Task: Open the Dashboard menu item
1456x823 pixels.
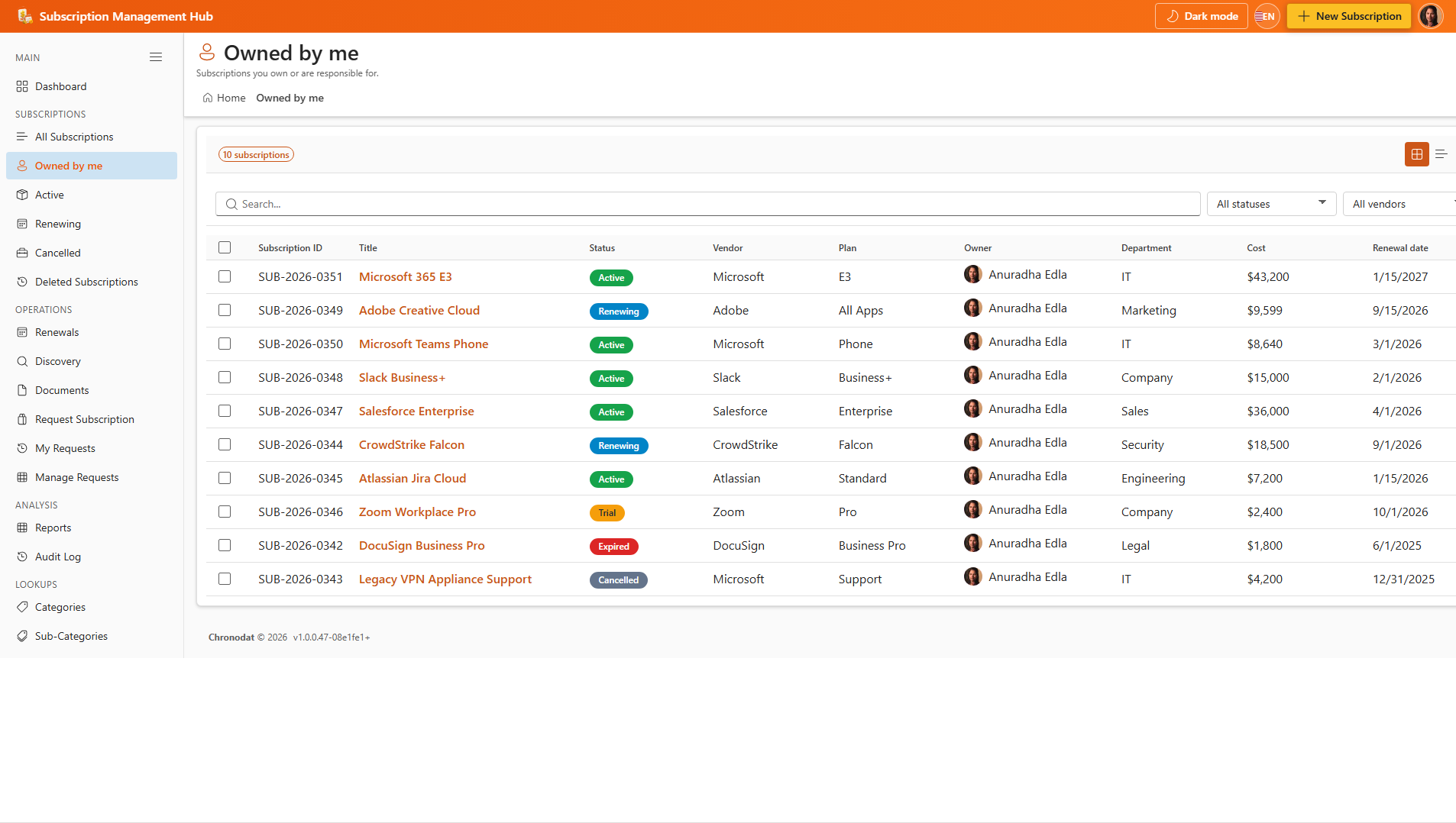Action: click(x=92, y=86)
